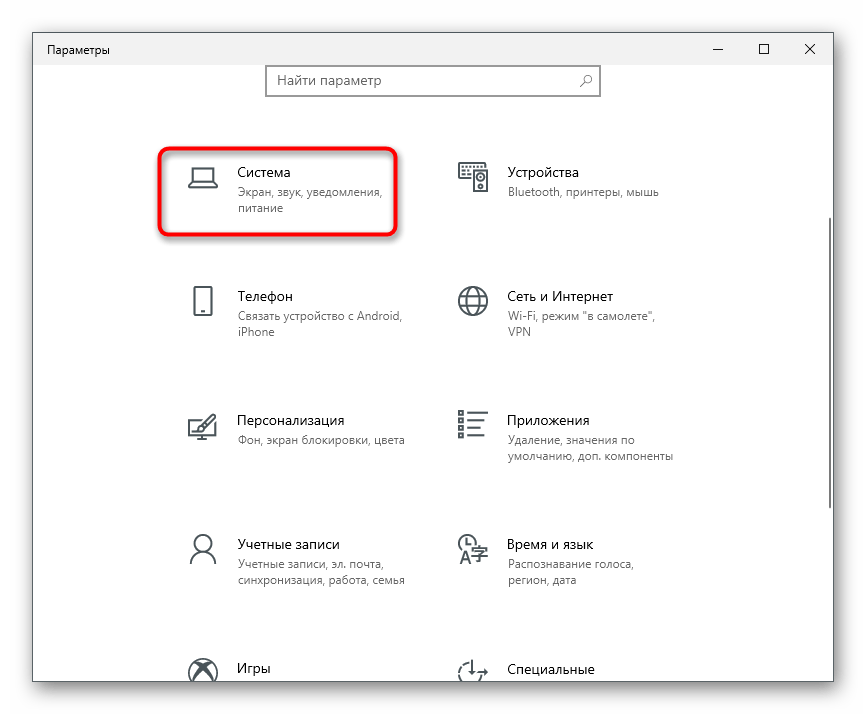This screenshot has height=714, width=866.
Task: Click the Специальные возможности icon
Action: click(x=473, y=671)
